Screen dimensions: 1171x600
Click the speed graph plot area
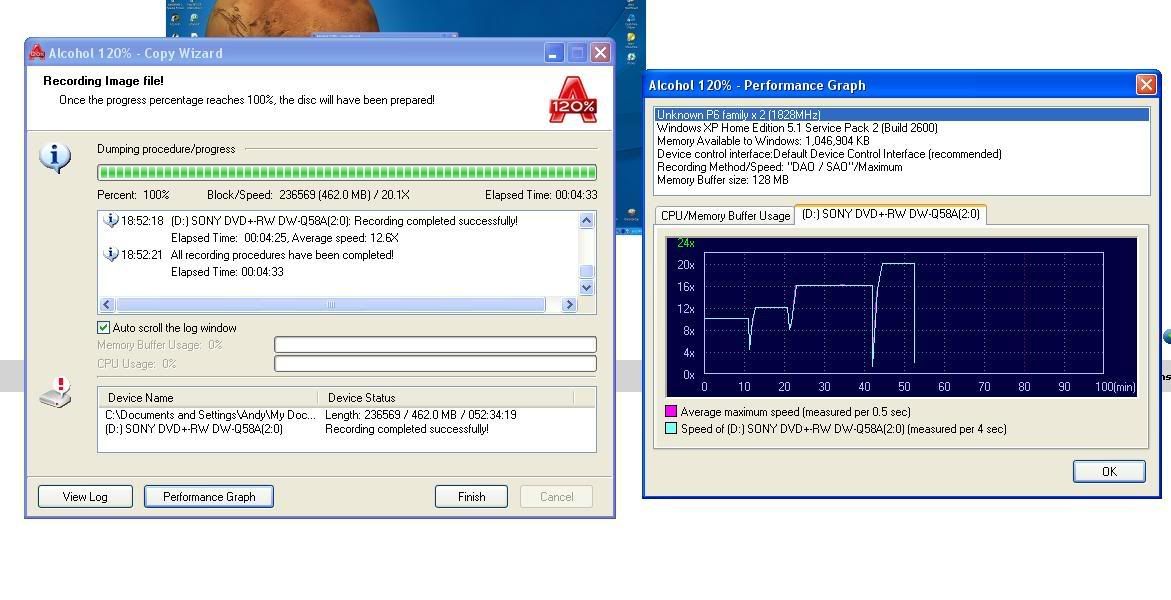[x=903, y=313]
